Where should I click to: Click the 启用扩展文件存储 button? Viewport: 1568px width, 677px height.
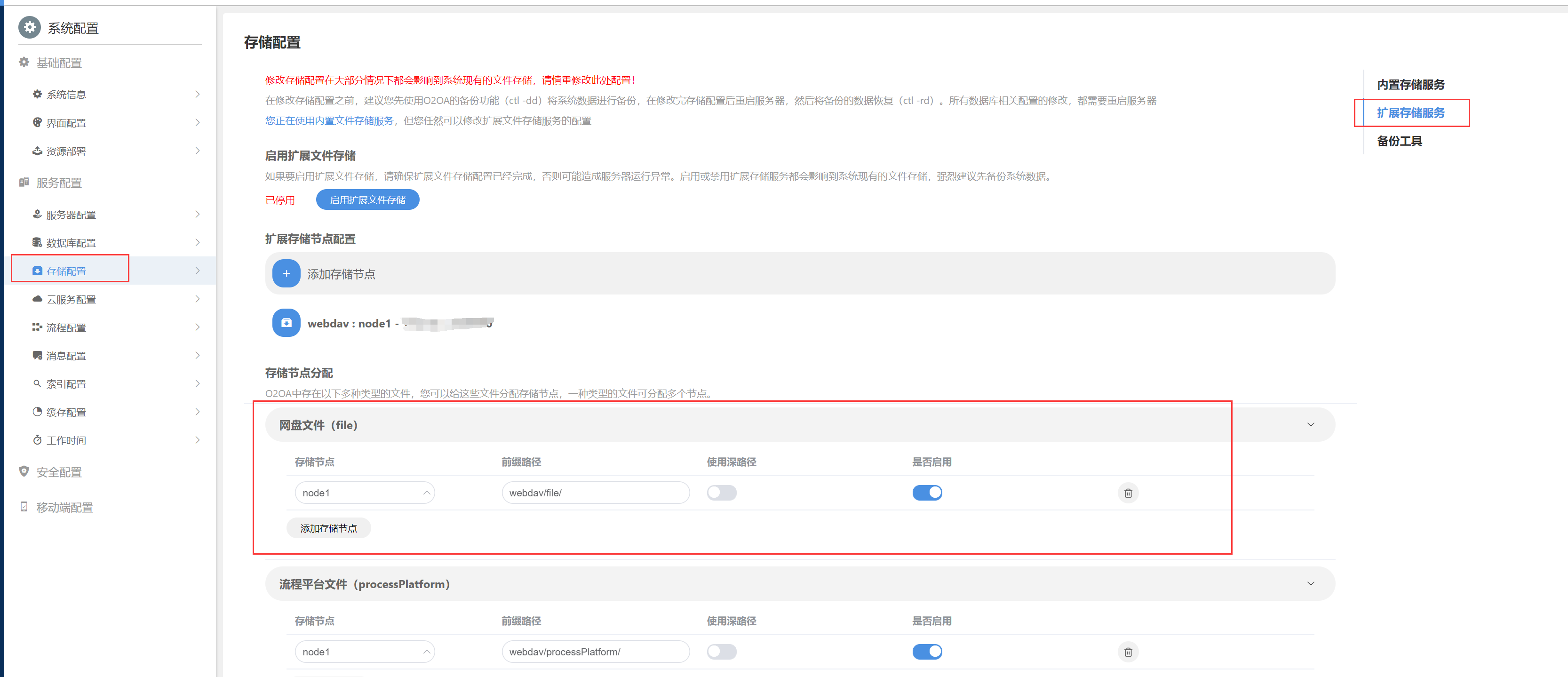367,199
